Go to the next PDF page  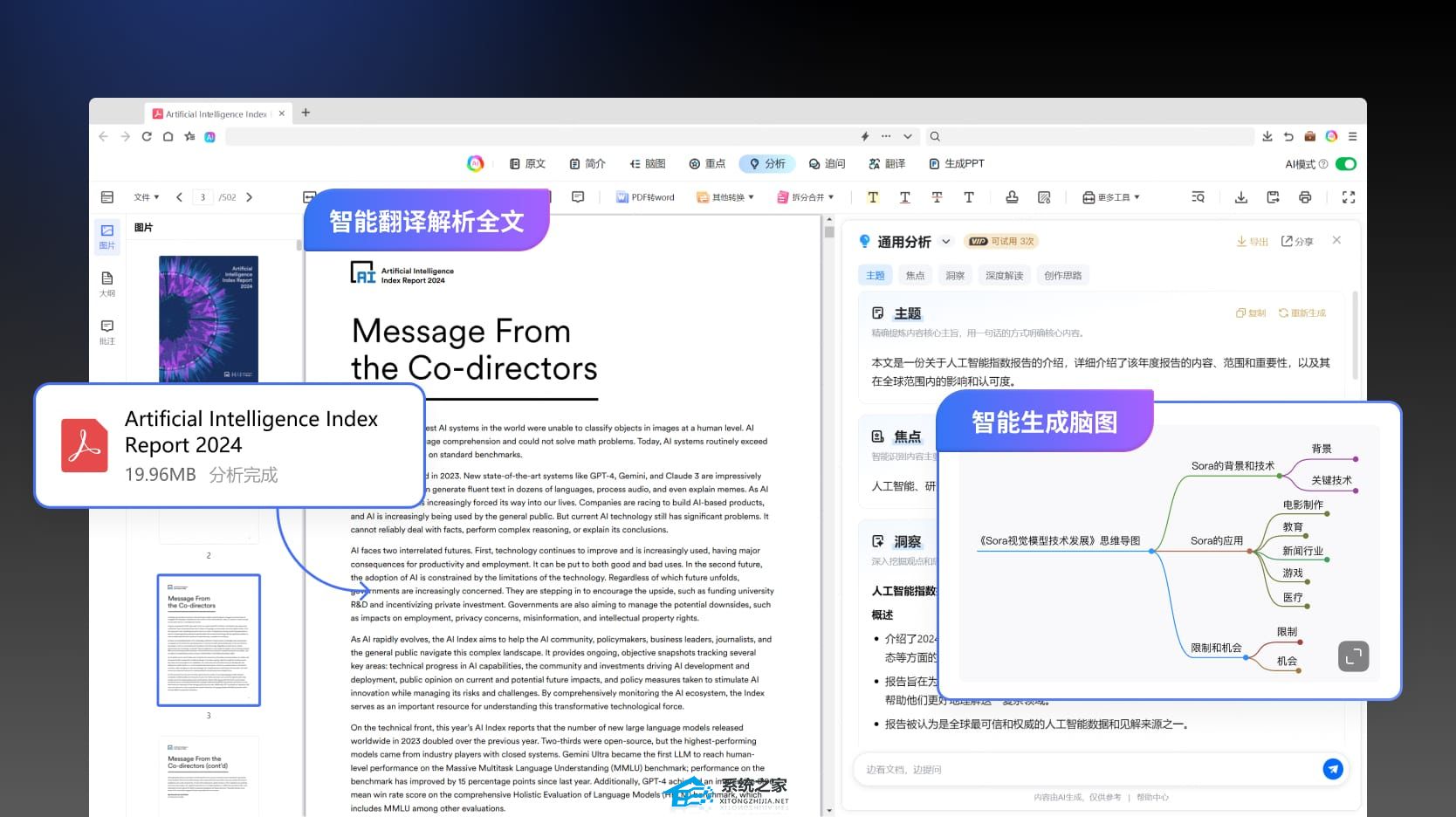pos(250,197)
